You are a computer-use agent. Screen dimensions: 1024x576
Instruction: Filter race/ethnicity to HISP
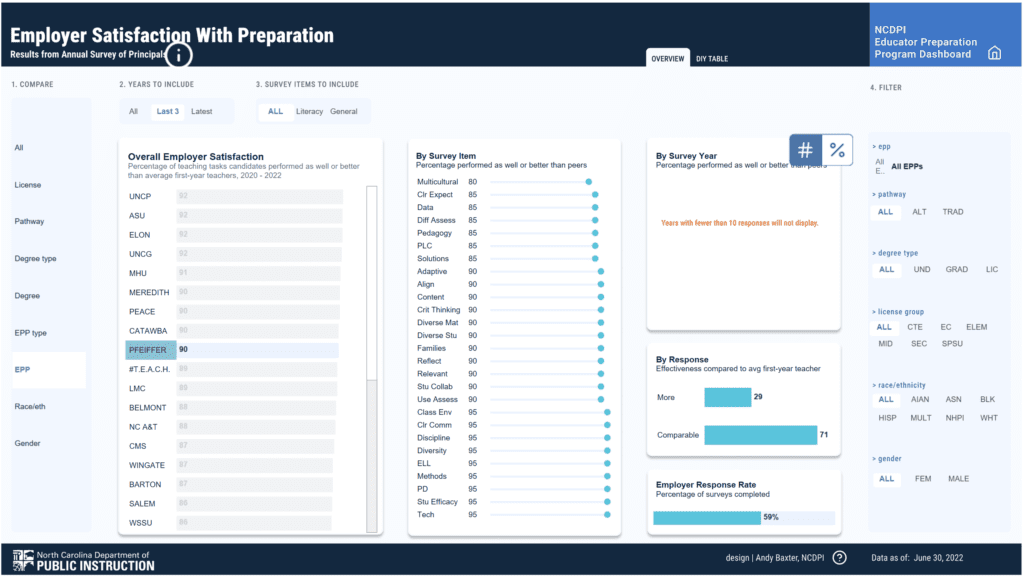pos(888,418)
